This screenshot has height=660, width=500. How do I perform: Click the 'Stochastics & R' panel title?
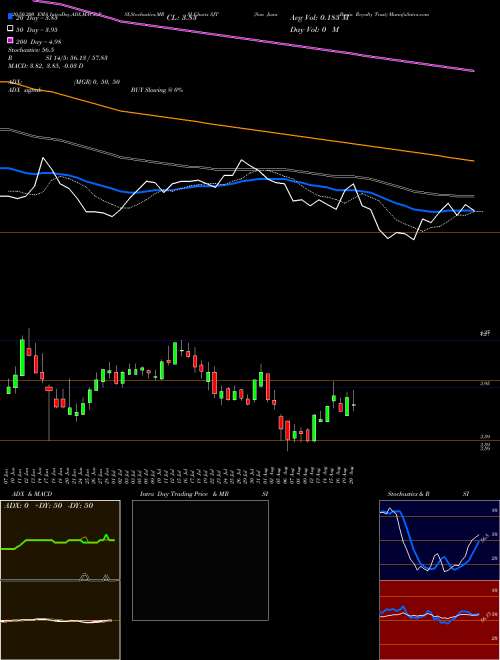click(409, 494)
